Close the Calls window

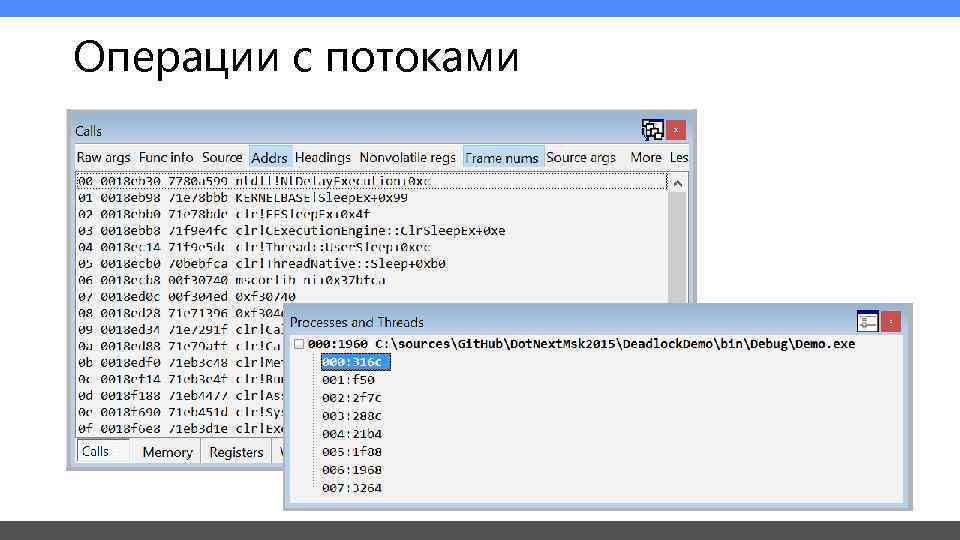point(676,130)
